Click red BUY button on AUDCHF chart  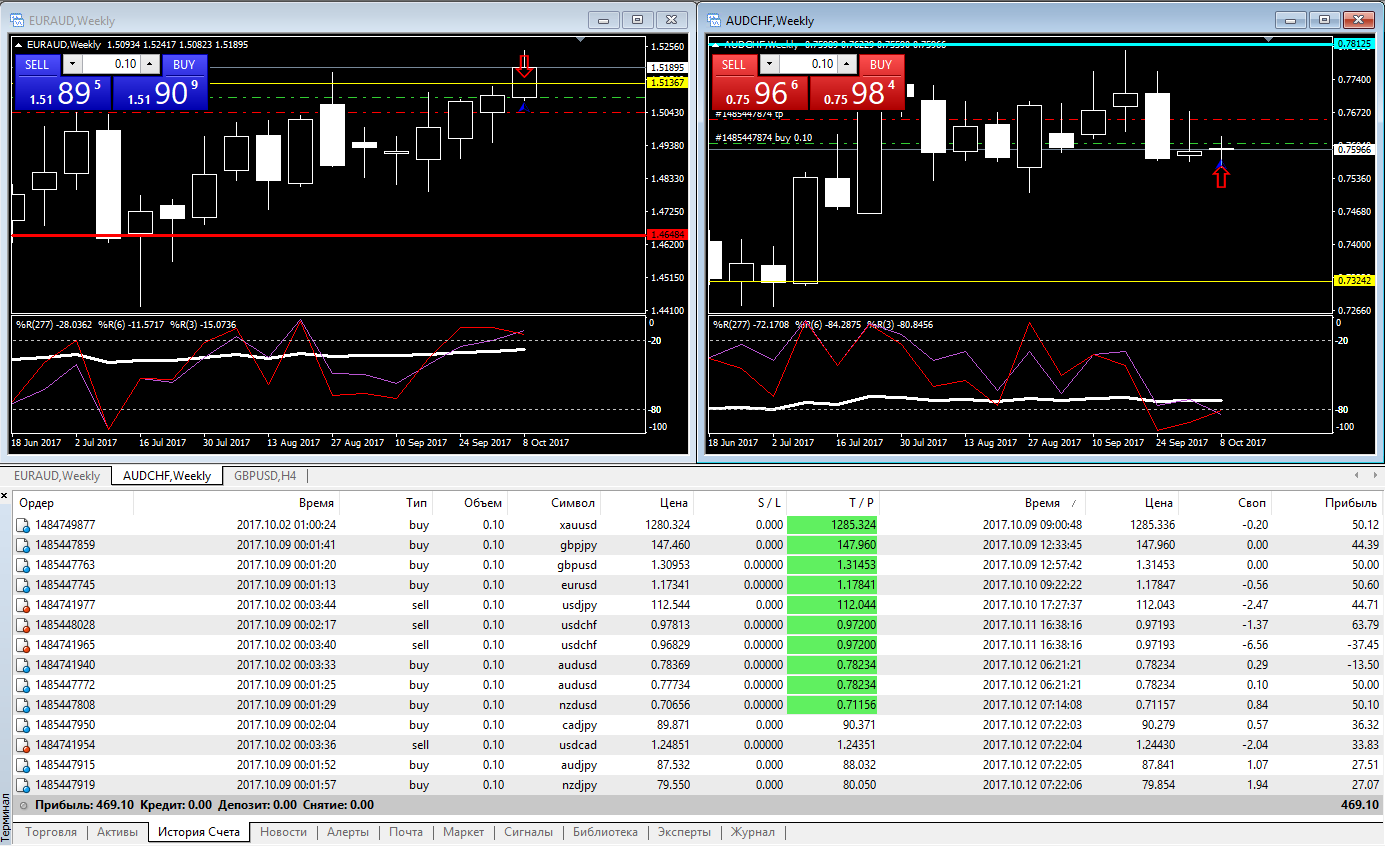point(880,64)
